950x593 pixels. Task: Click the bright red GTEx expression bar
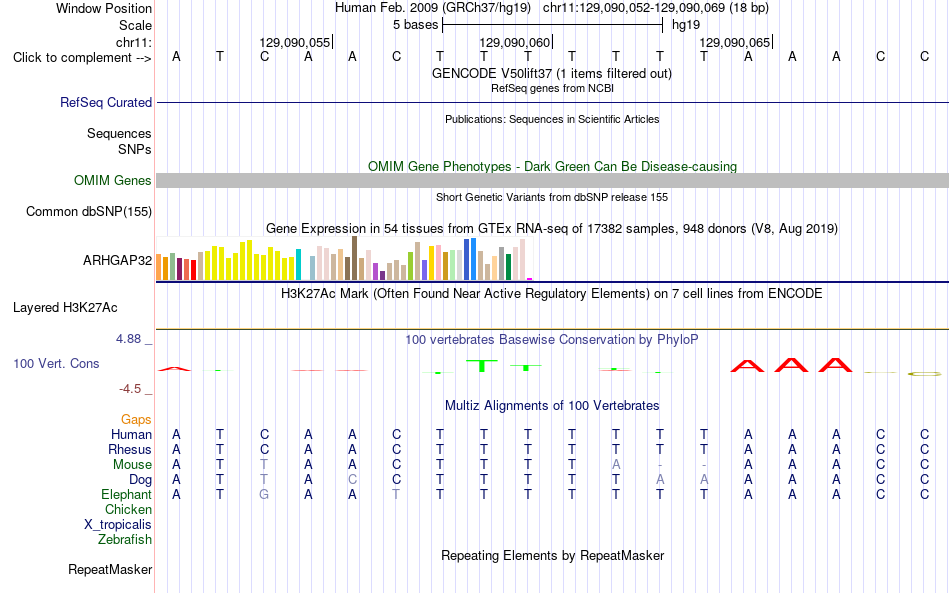click(x=193, y=270)
